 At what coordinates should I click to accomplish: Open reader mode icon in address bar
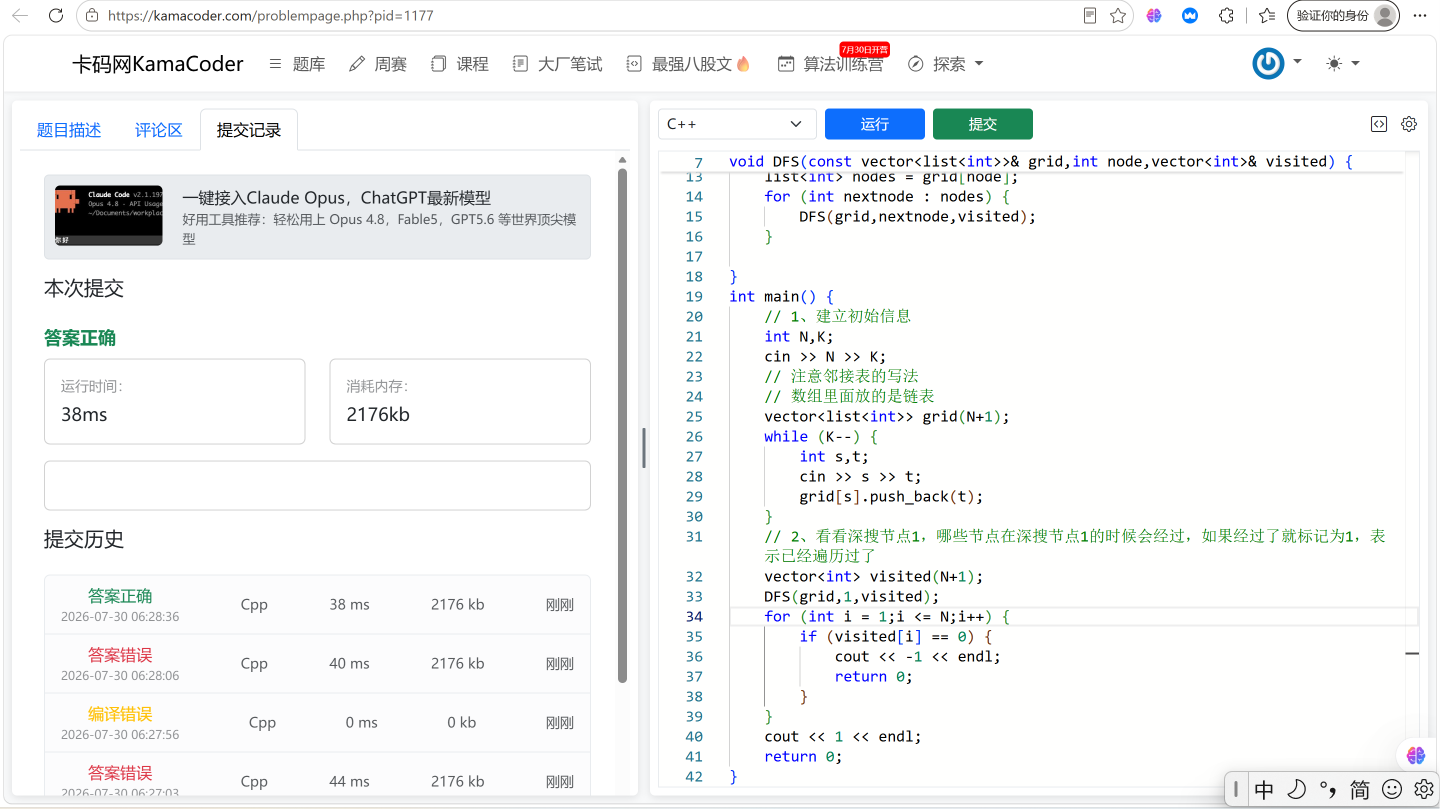click(1091, 16)
